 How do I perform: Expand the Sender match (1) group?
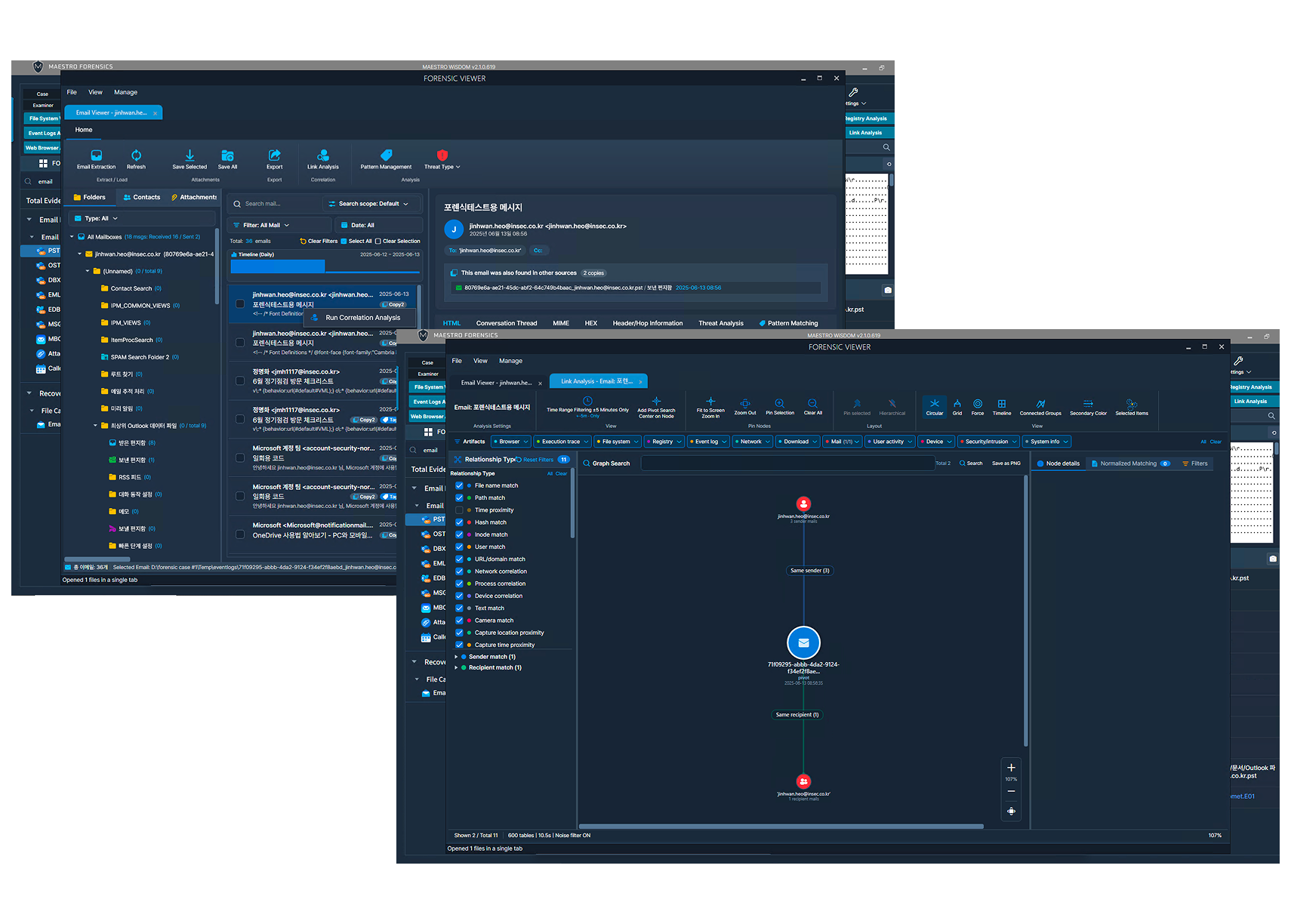pyautogui.click(x=456, y=657)
